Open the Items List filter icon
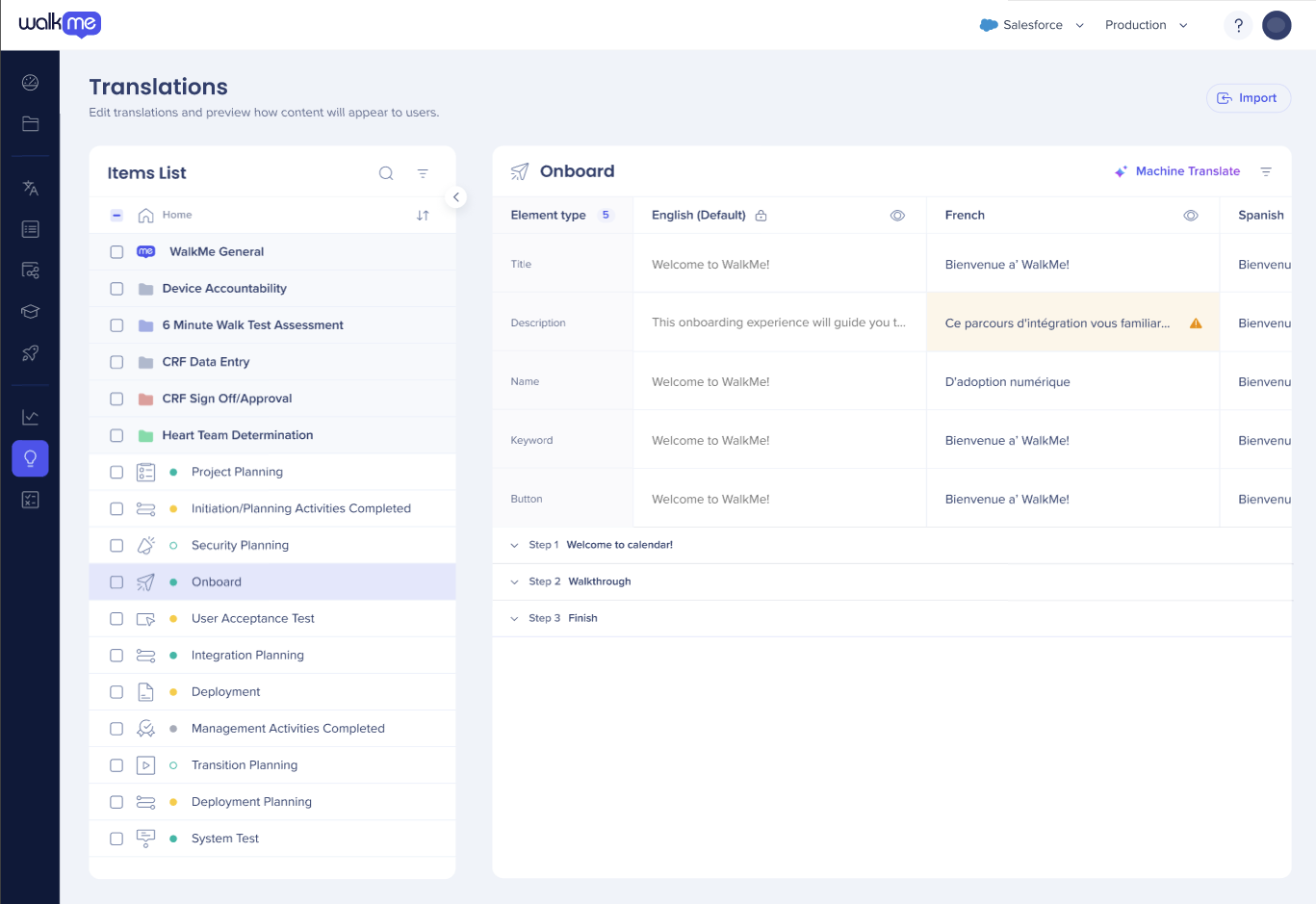Viewport: 1316px width, 904px height. click(423, 173)
